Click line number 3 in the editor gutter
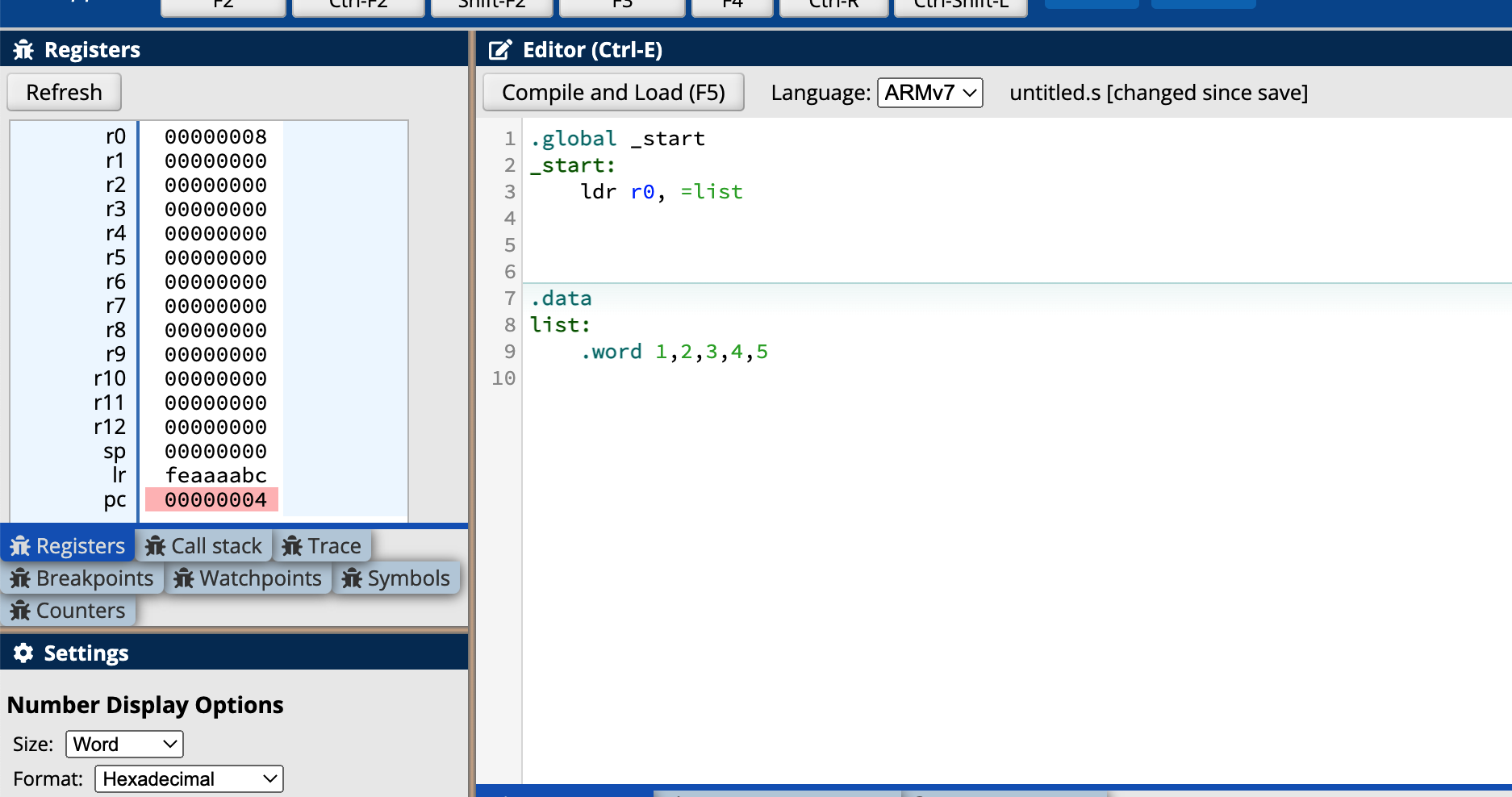Image resolution: width=1512 pixels, height=797 pixels. coord(509,192)
